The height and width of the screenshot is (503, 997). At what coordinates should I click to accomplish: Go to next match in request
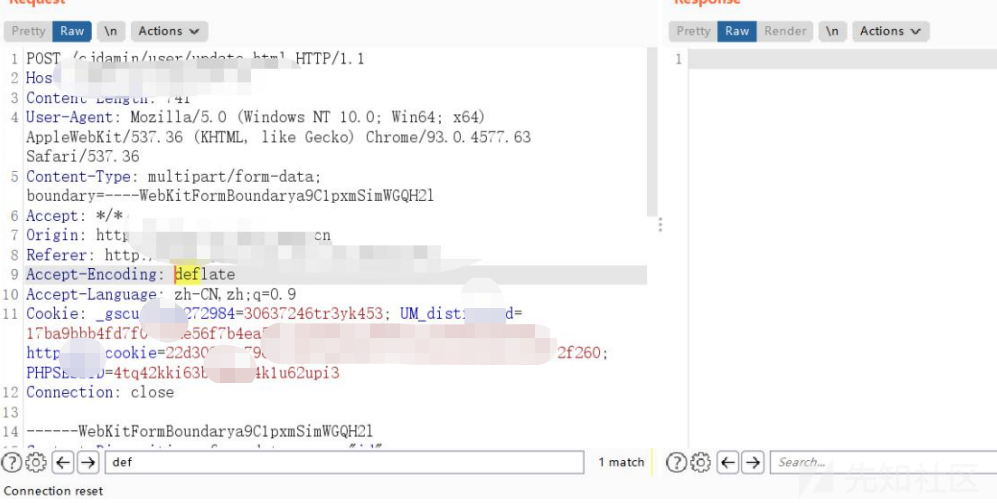pyautogui.click(x=88, y=462)
